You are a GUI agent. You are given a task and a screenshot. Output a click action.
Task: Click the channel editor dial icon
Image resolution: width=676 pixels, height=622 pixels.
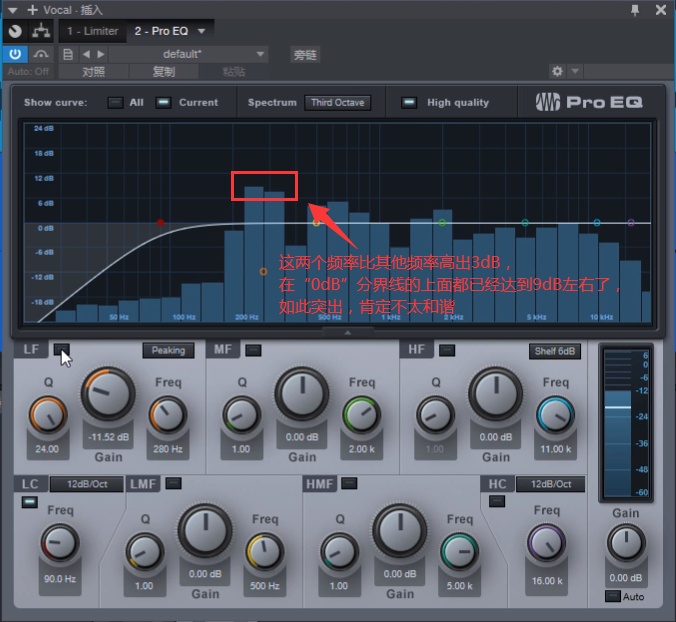click(x=15, y=31)
